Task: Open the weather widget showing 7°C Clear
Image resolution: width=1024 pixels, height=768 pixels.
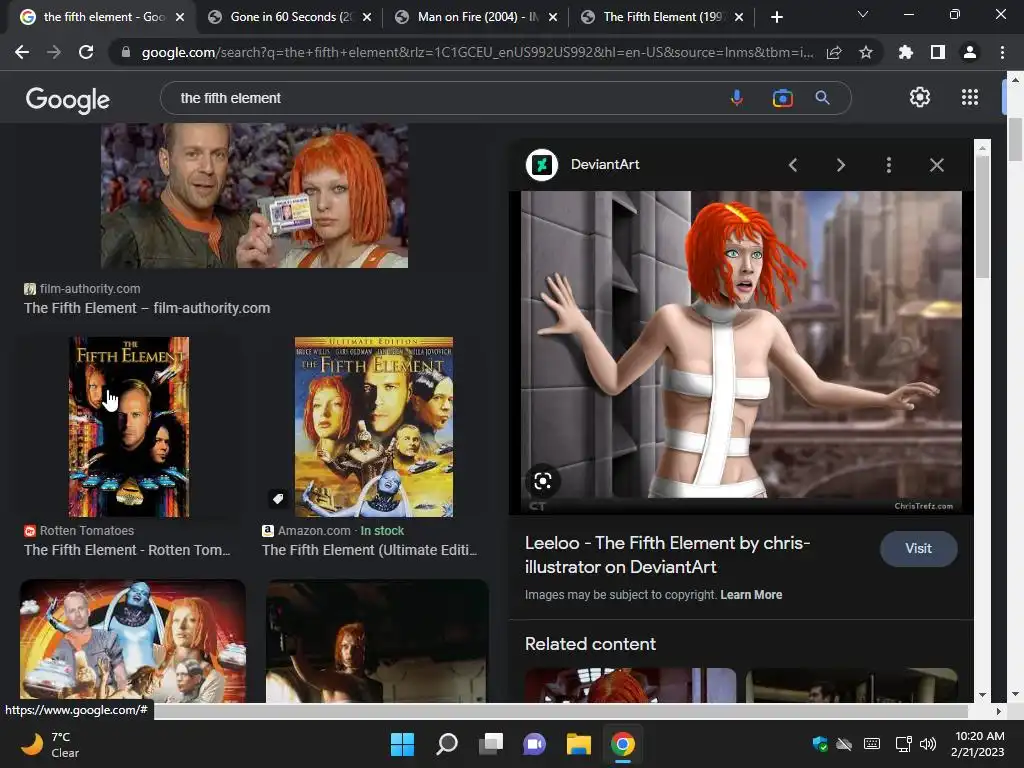Action: pos(50,744)
